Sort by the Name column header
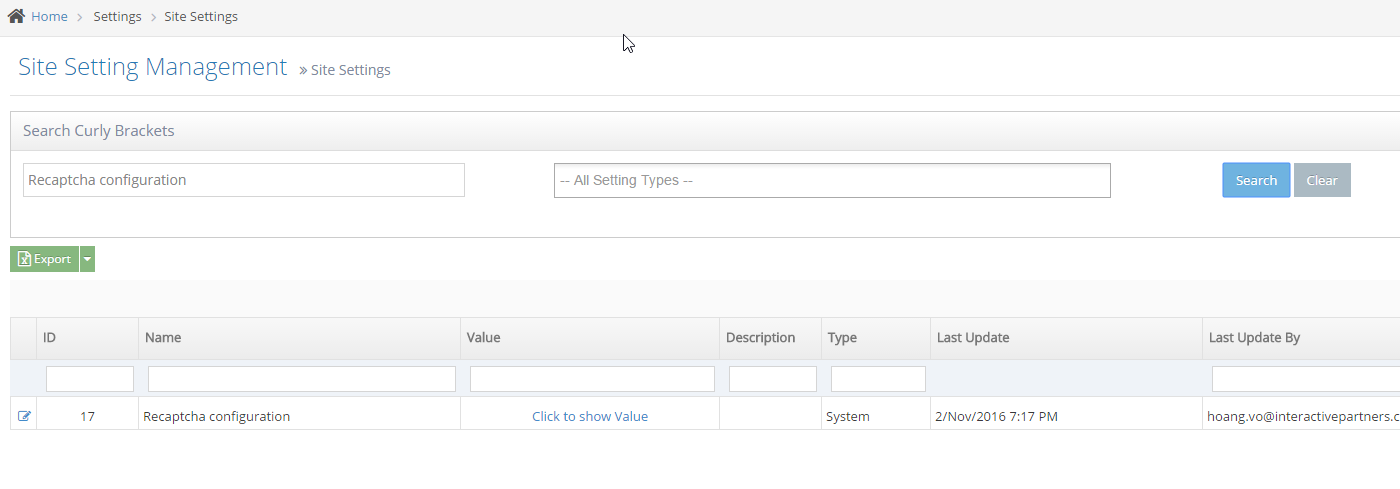Viewport: 1400px width, 489px height. 163,338
